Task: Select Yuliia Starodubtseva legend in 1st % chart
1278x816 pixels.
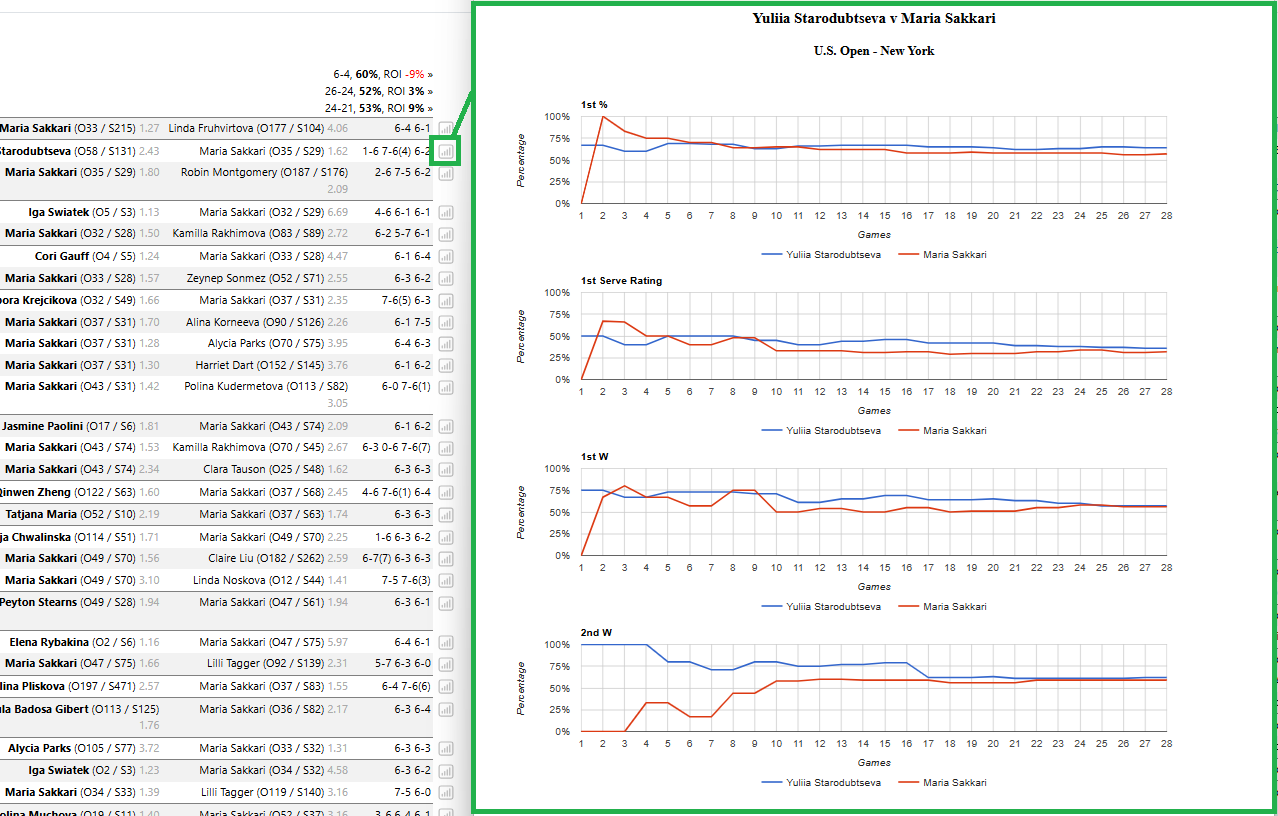Action: 821,255
